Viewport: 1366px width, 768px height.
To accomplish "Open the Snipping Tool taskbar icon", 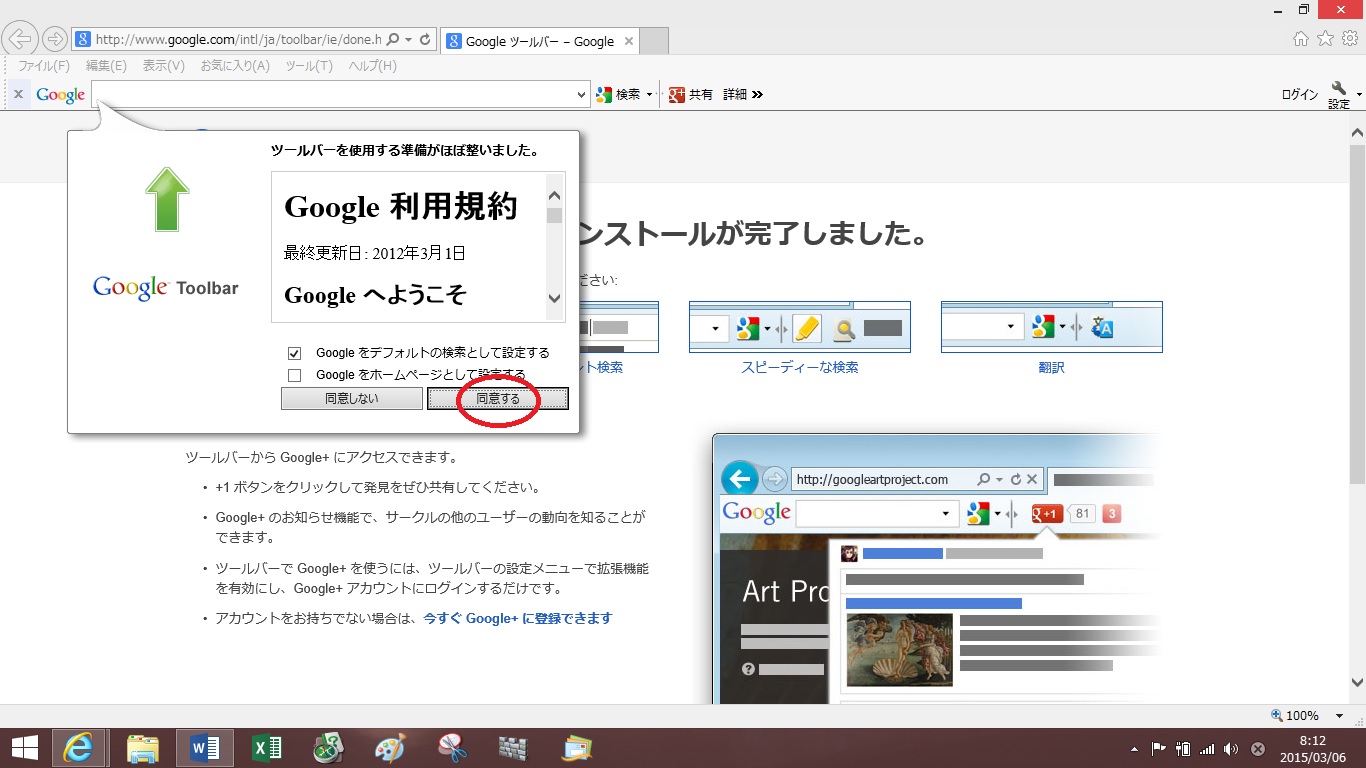I will point(453,748).
